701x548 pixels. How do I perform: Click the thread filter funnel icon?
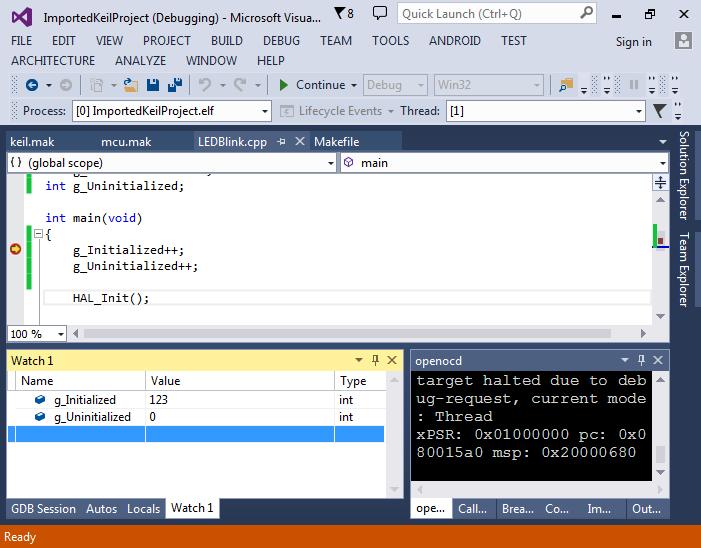[659, 110]
